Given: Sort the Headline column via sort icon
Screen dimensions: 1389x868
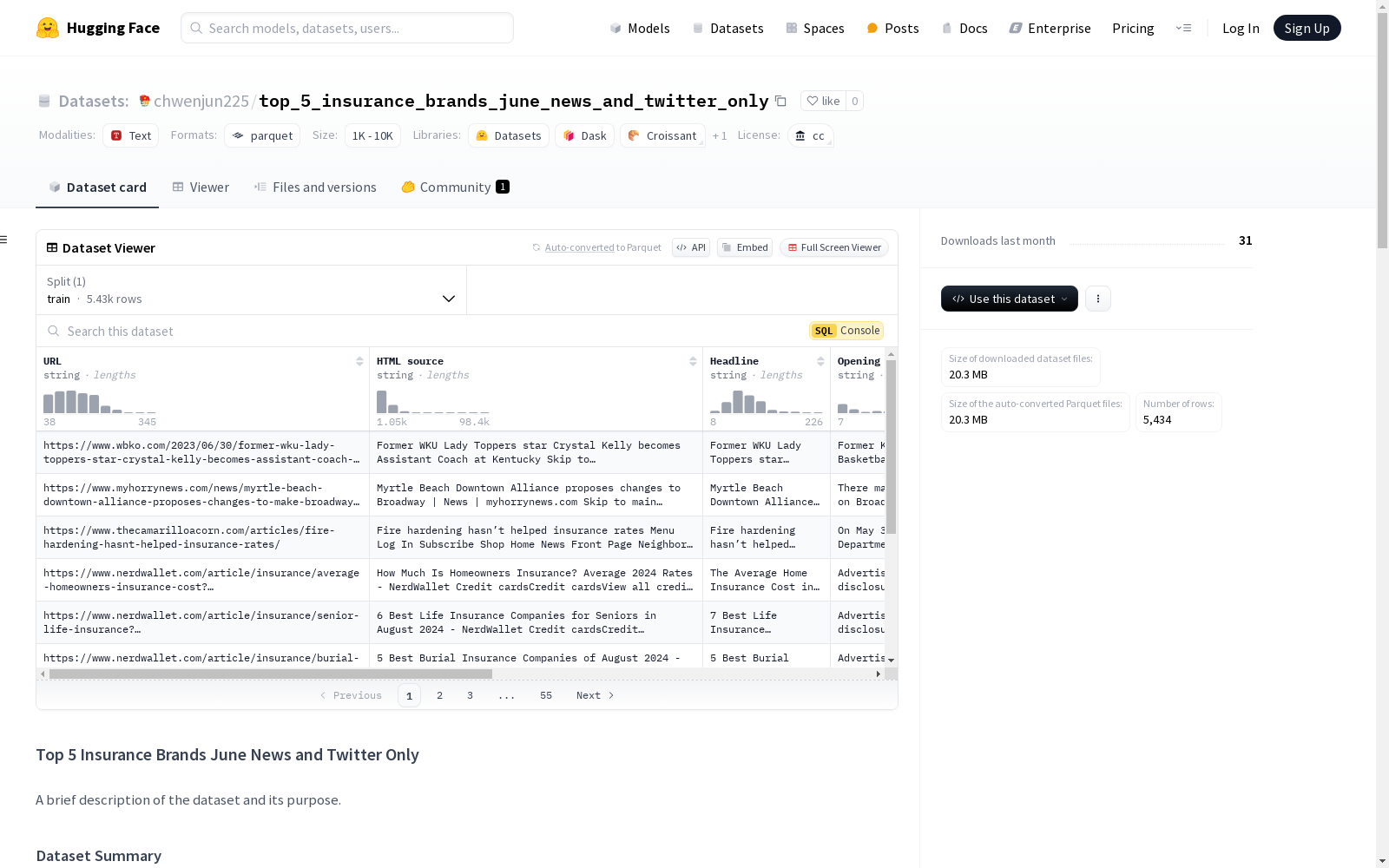Looking at the screenshot, I should 820,361.
